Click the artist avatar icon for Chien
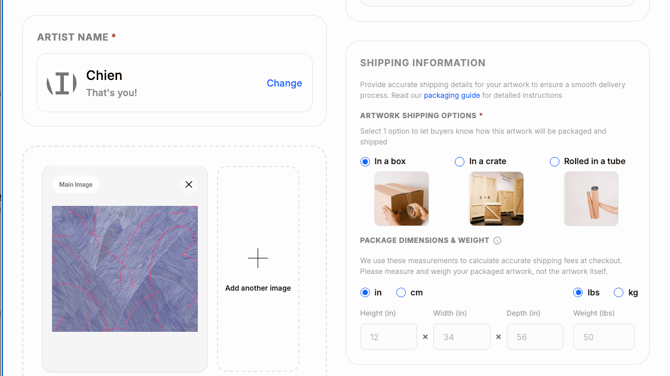 coord(62,83)
